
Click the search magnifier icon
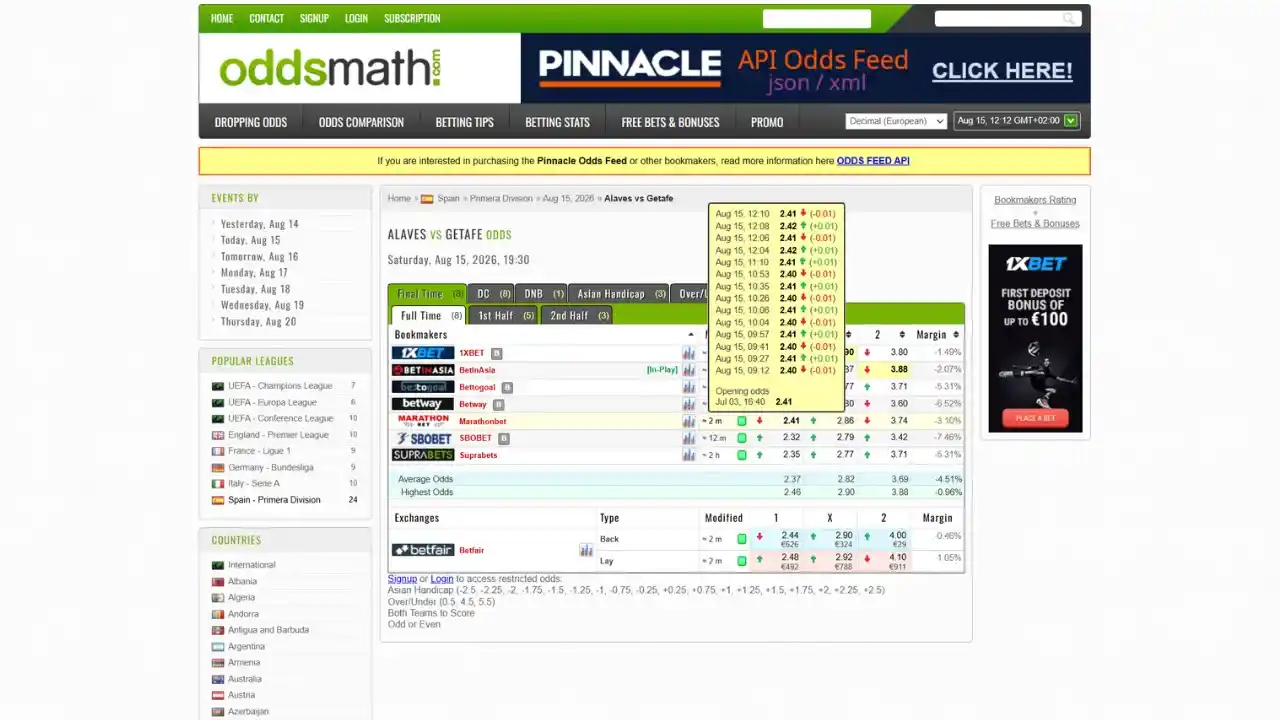[1069, 19]
